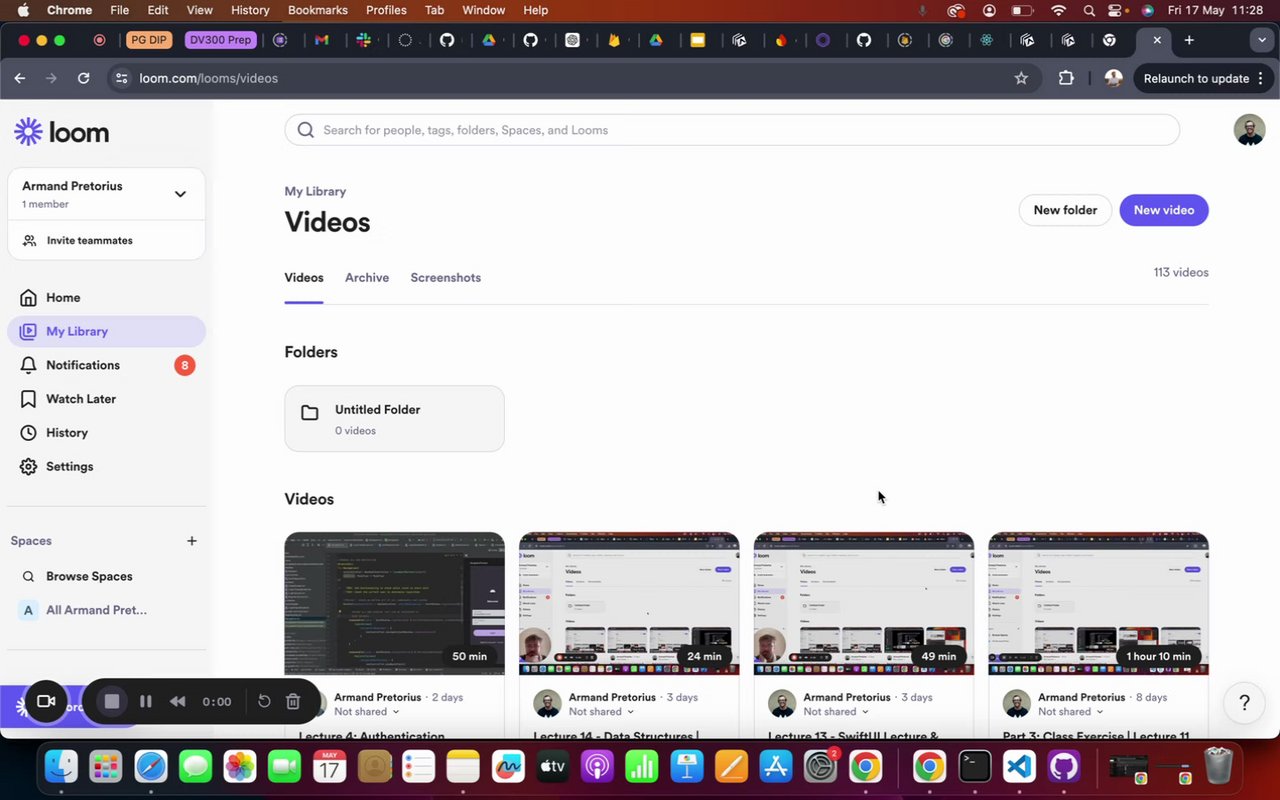Open the Trash in the dock
1280x800 pixels.
[1218, 767]
